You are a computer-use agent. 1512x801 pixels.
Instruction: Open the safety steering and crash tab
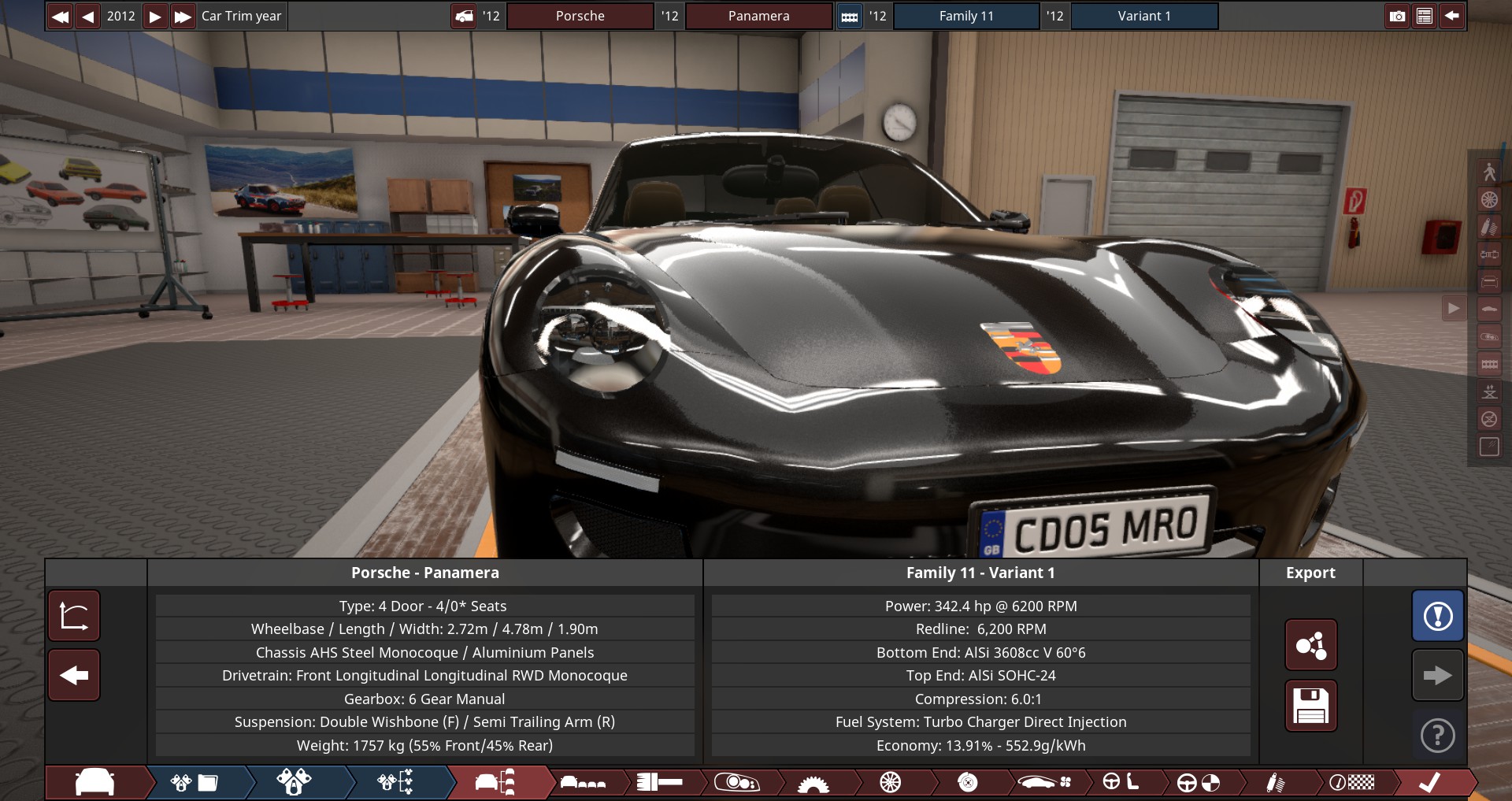click(1198, 782)
